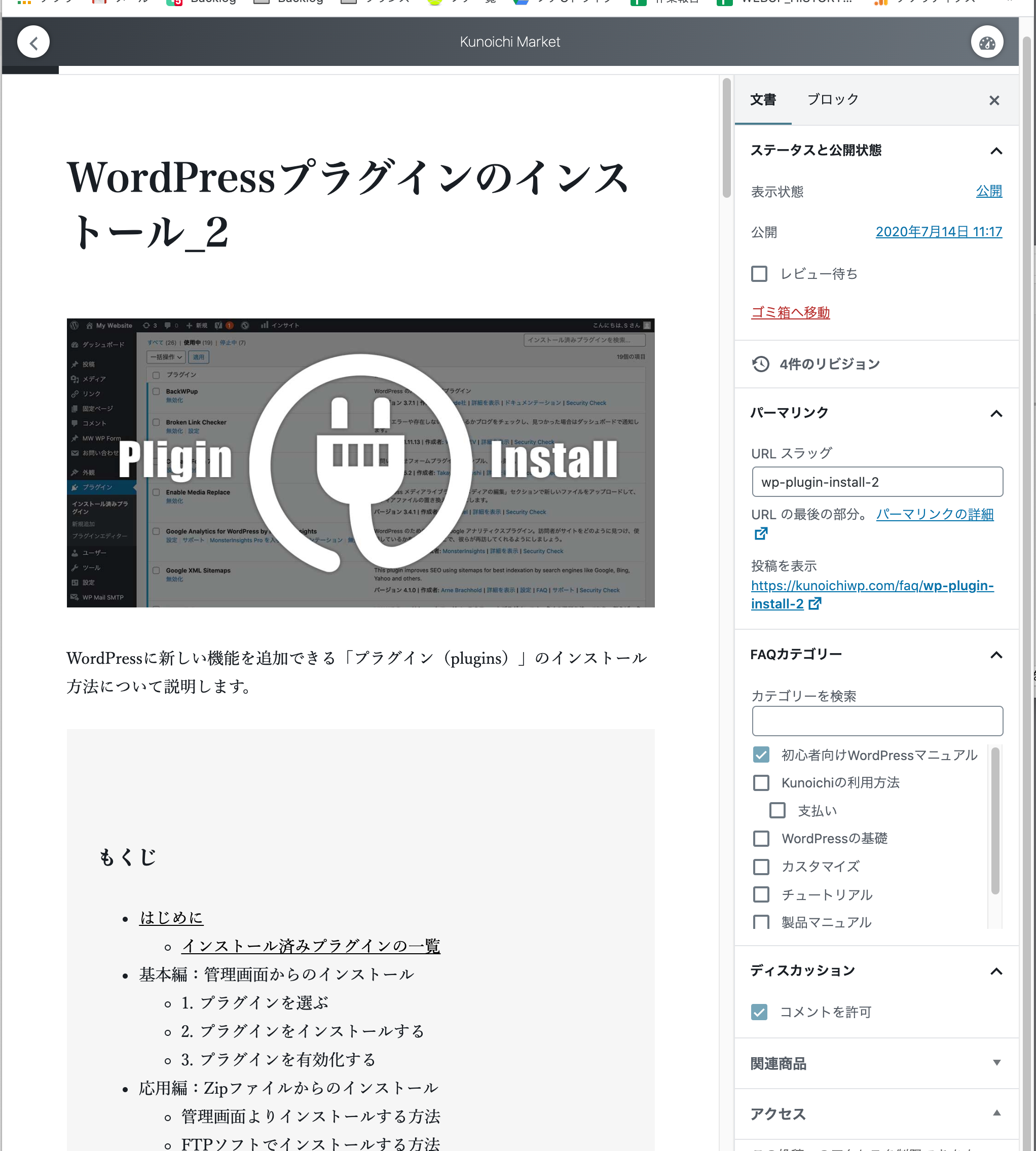Close the settings sidebar with X
The width and height of the screenshot is (1036, 1151).
click(994, 101)
